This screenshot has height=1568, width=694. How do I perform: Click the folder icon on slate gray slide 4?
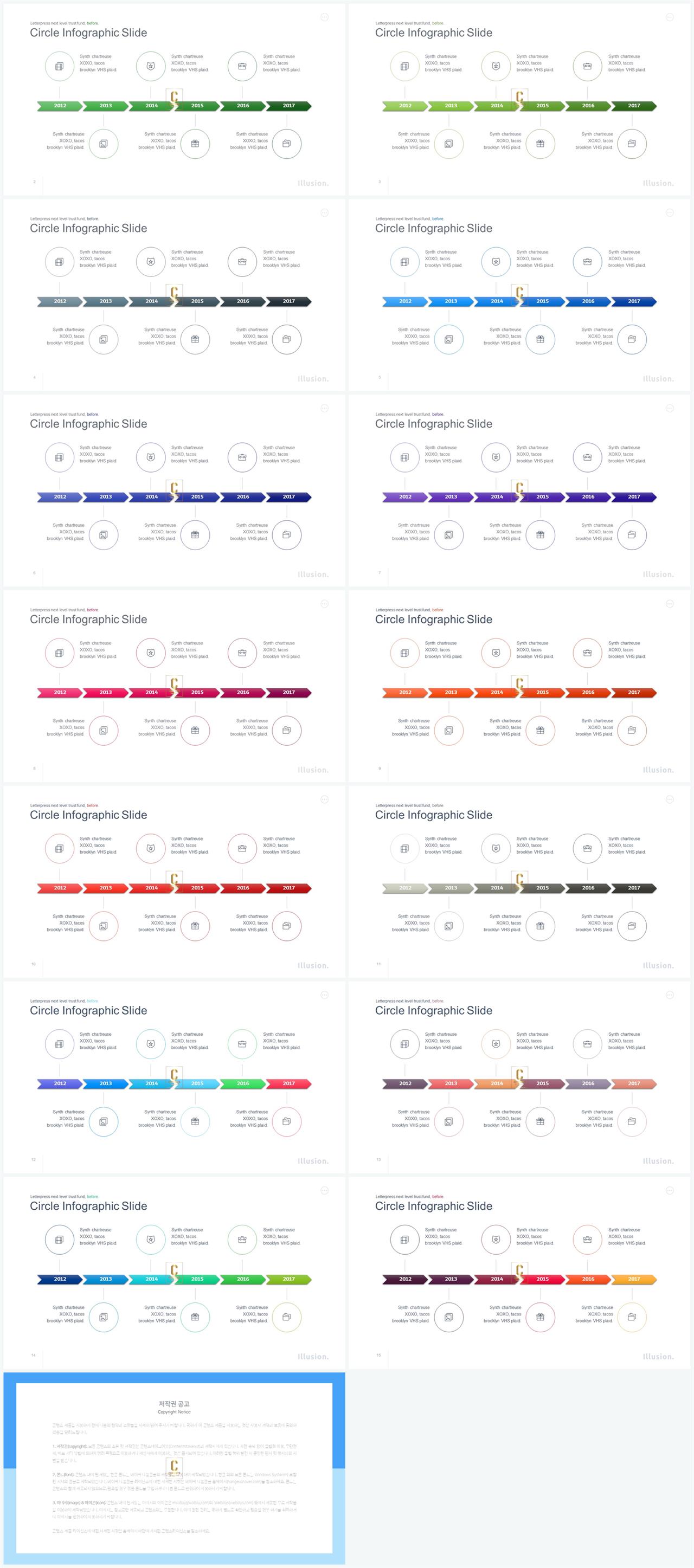(287, 339)
